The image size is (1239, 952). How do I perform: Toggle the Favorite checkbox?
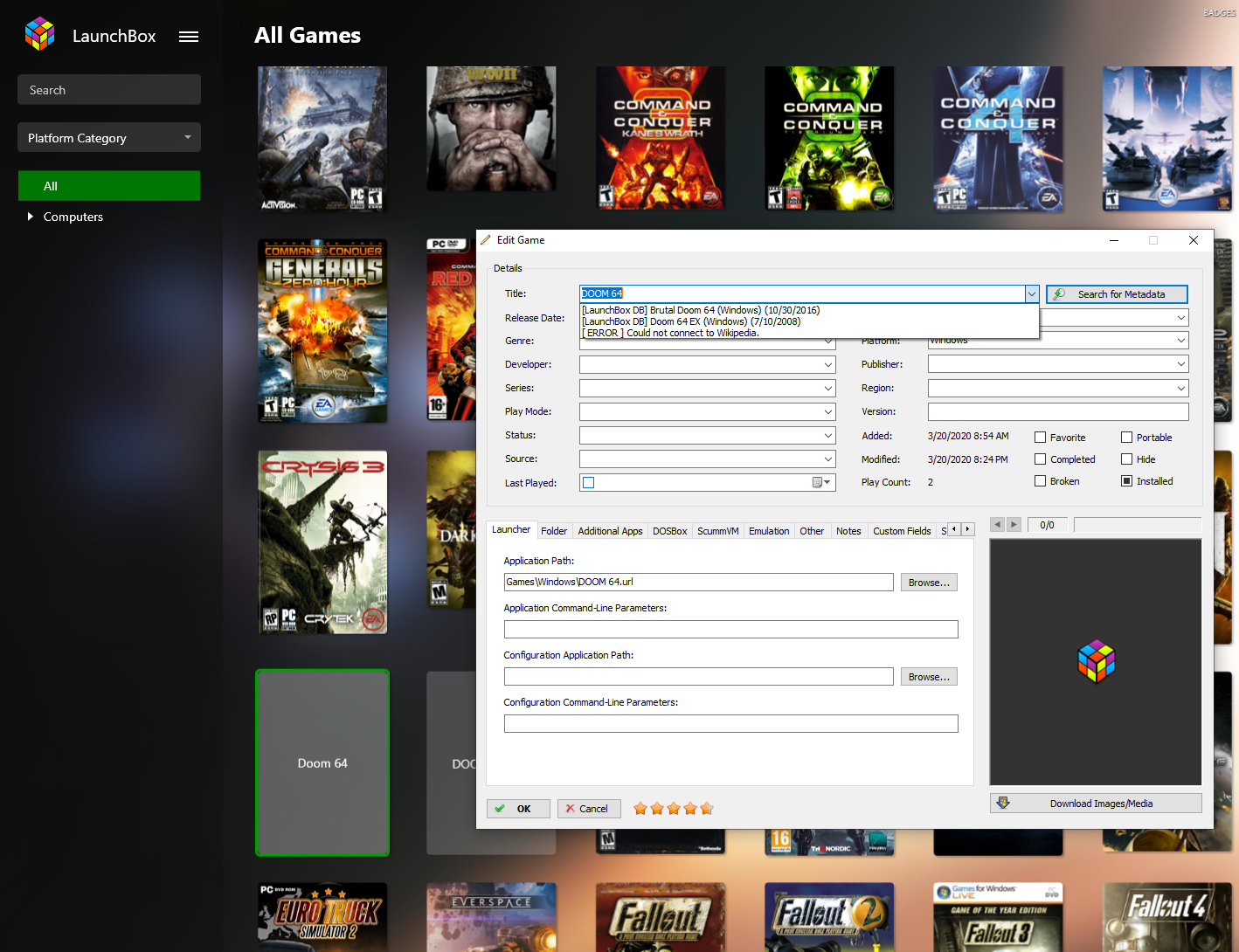pyautogui.click(x=1040, y=438)
